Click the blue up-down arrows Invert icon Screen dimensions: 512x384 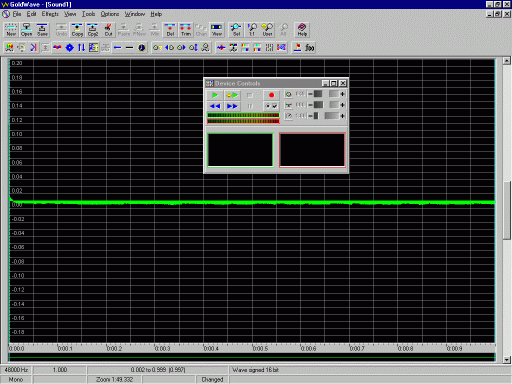point(81,48)
